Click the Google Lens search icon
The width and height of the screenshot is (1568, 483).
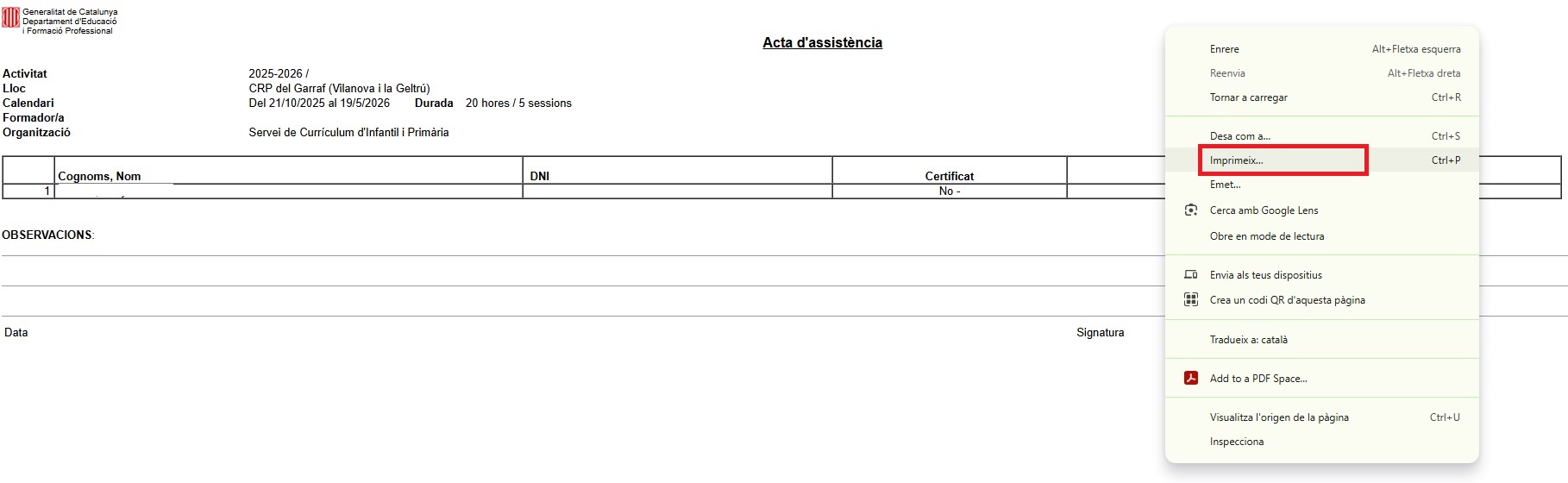(x=1191, y=210)
